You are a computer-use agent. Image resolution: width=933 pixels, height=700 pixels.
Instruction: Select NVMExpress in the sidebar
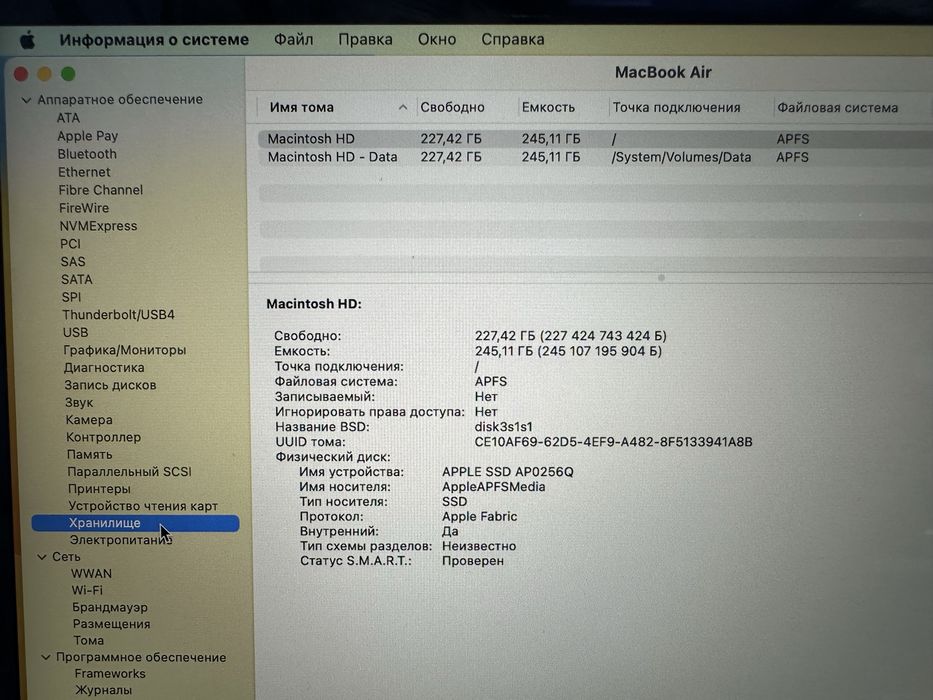click(x=98, y=226)
